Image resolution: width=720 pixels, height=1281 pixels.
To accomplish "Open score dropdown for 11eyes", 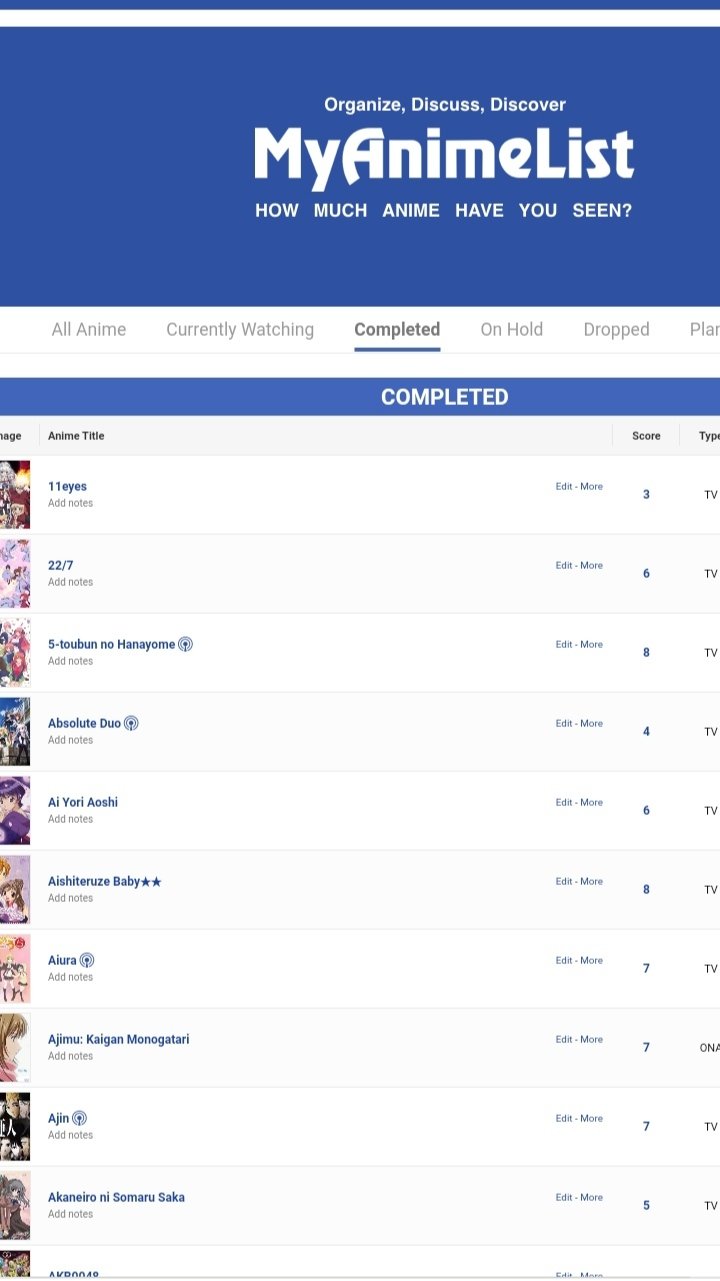I will [646, 495].
